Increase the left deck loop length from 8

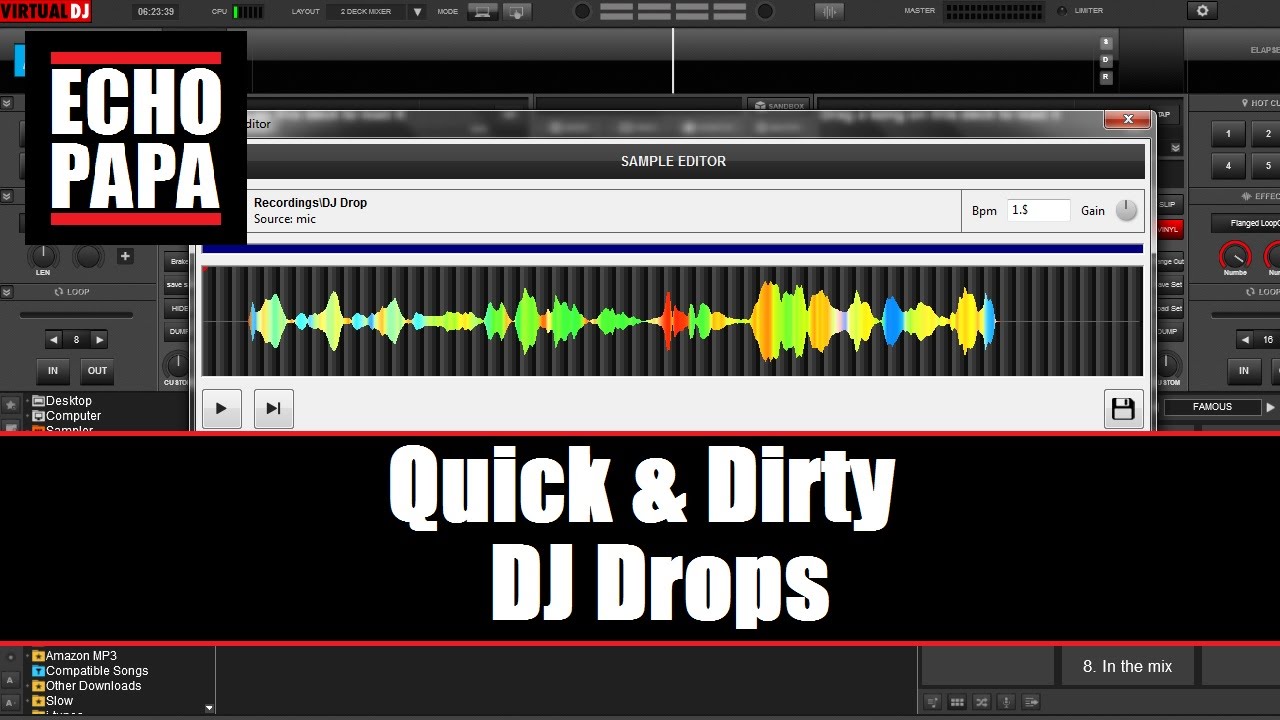[99, 340]
